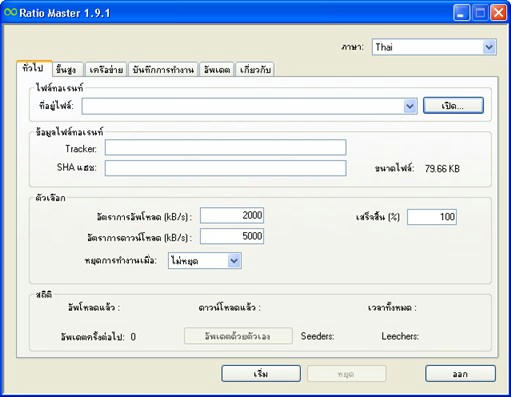Click the Leechers: label

click(400, 336)
